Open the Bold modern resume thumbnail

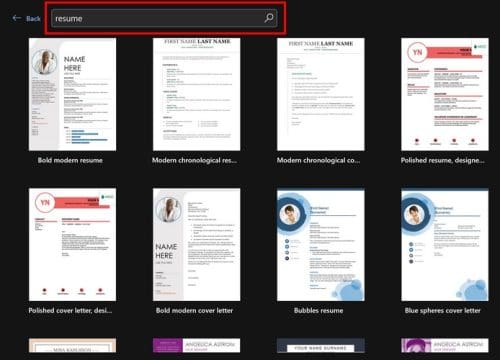(x=72, y=94)
